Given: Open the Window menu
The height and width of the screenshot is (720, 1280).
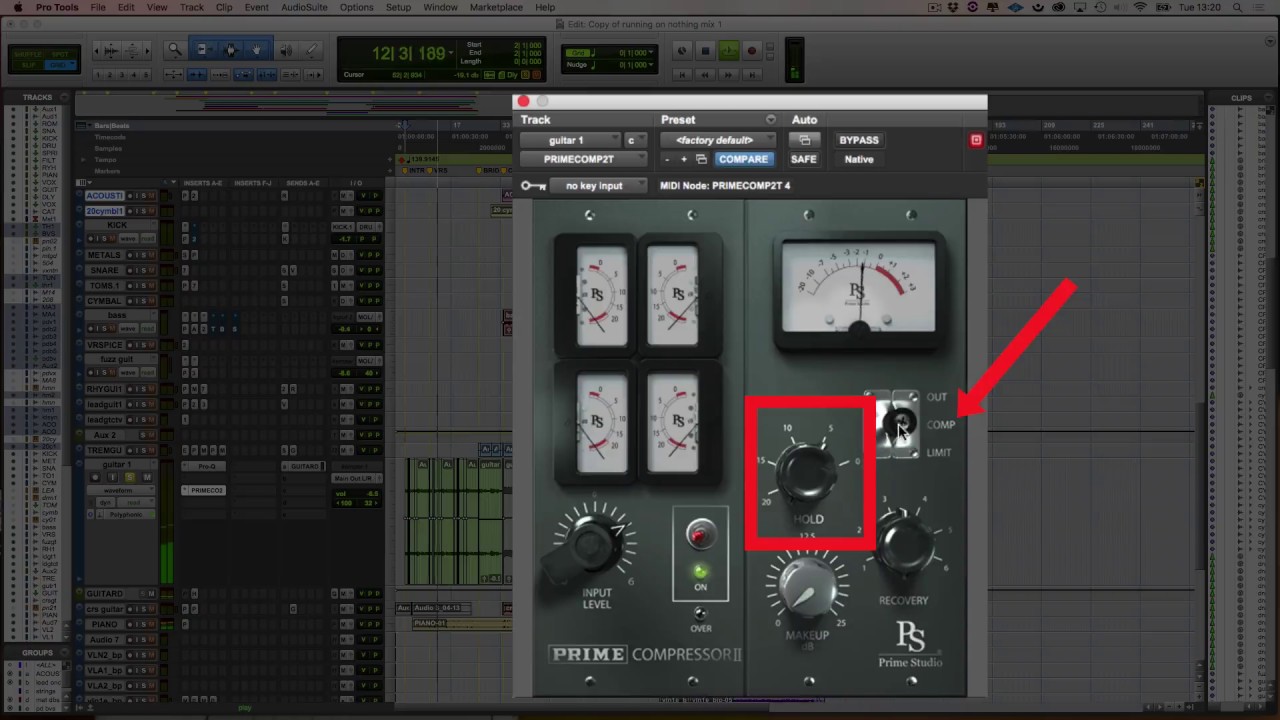Looking at the screenshot, I should [440, 7].
